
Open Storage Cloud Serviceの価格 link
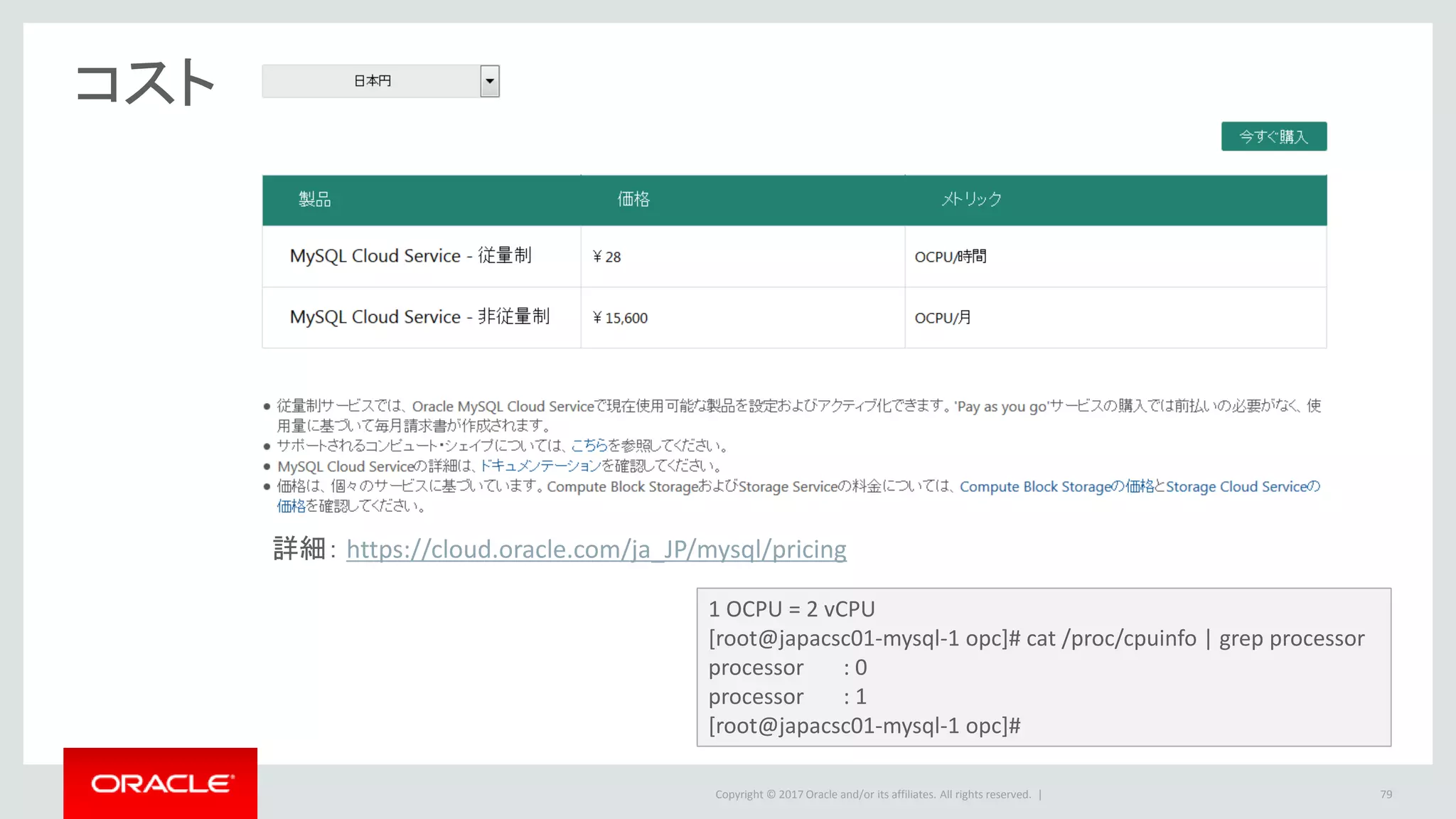coord(1243,486)
